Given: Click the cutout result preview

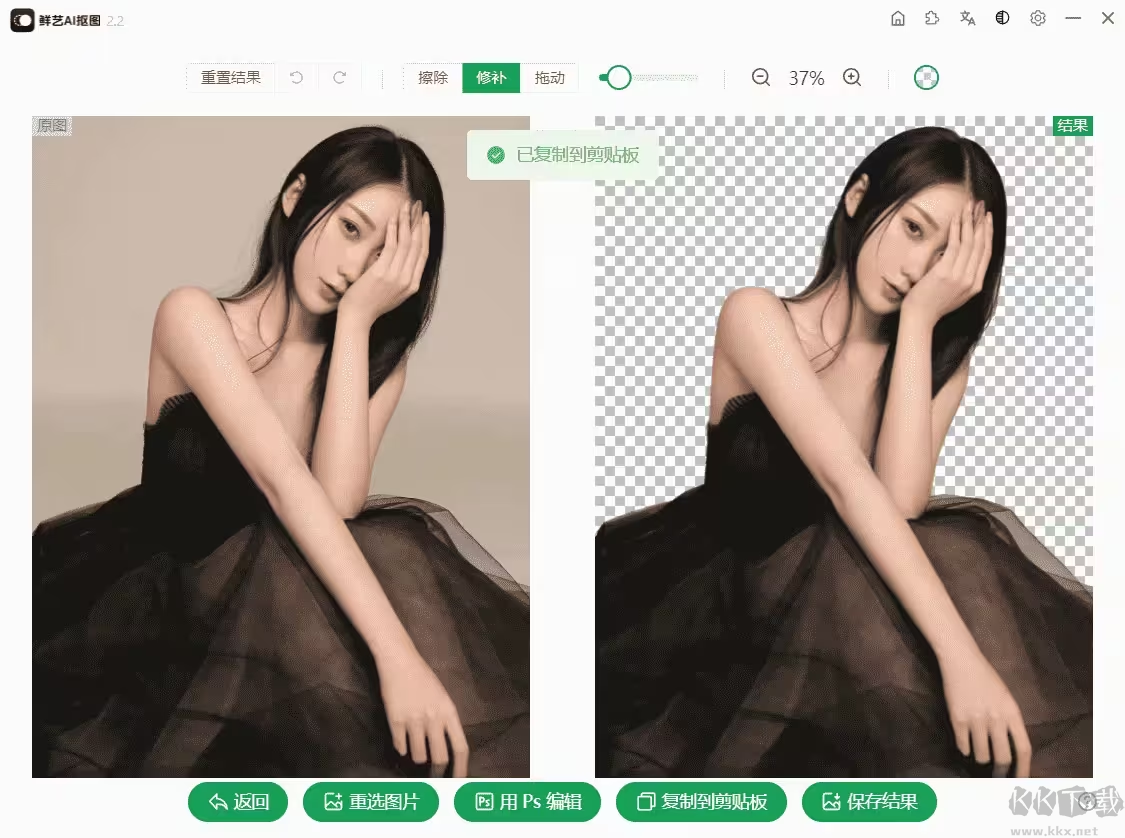Looking at the screenshot, I should click(x=844, y=446).
